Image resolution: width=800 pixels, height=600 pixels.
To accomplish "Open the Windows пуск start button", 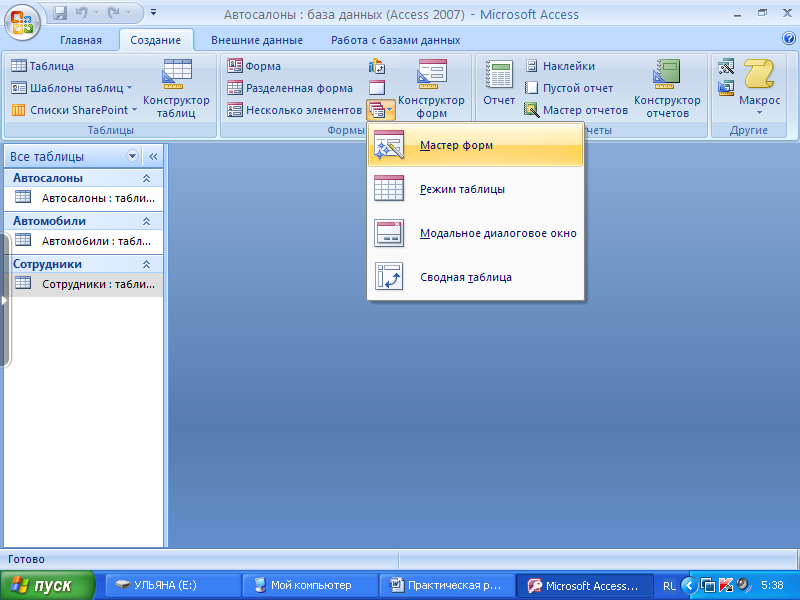I will [x=48, y=585].
